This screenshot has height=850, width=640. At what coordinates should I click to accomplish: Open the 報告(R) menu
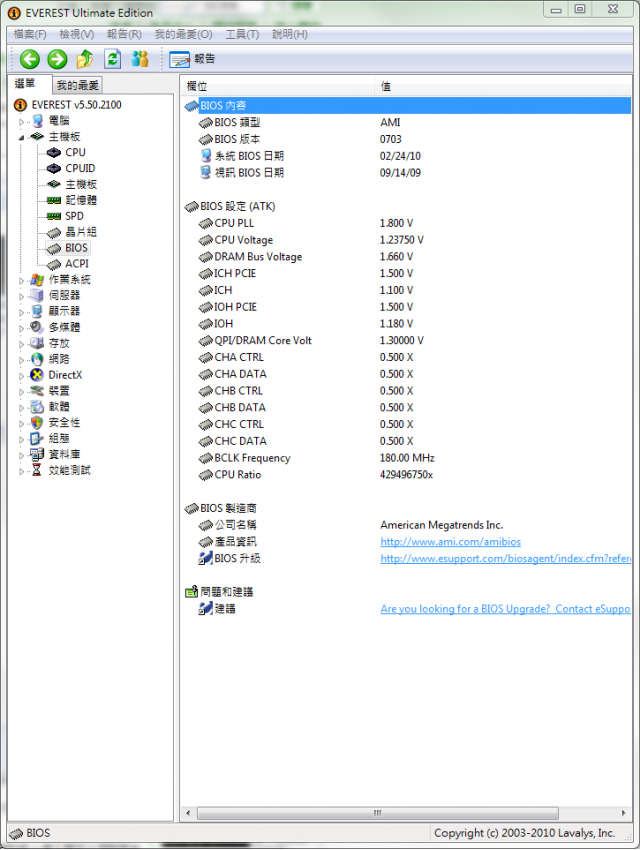(x=124, y=34)
